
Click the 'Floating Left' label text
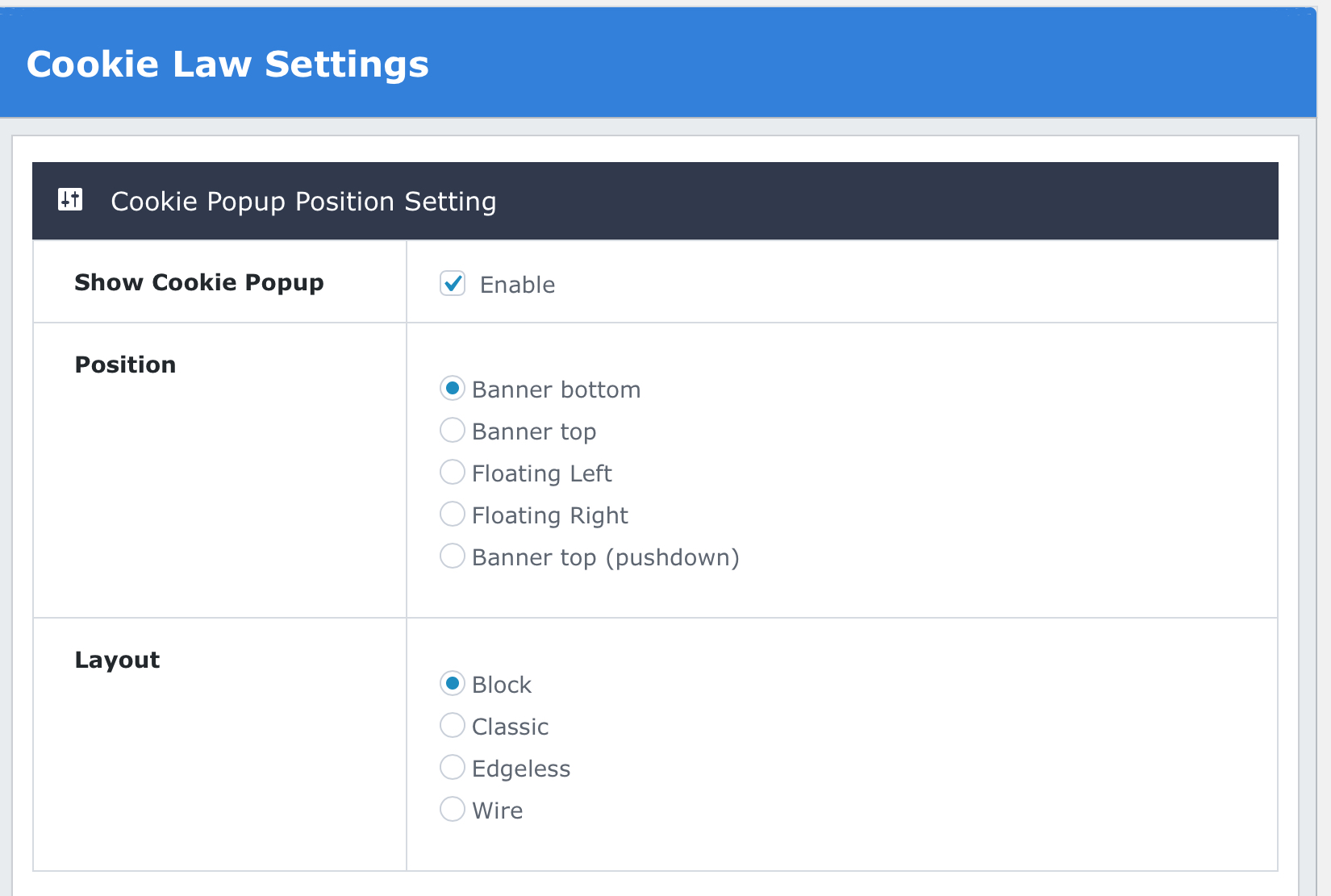[541, 473]
